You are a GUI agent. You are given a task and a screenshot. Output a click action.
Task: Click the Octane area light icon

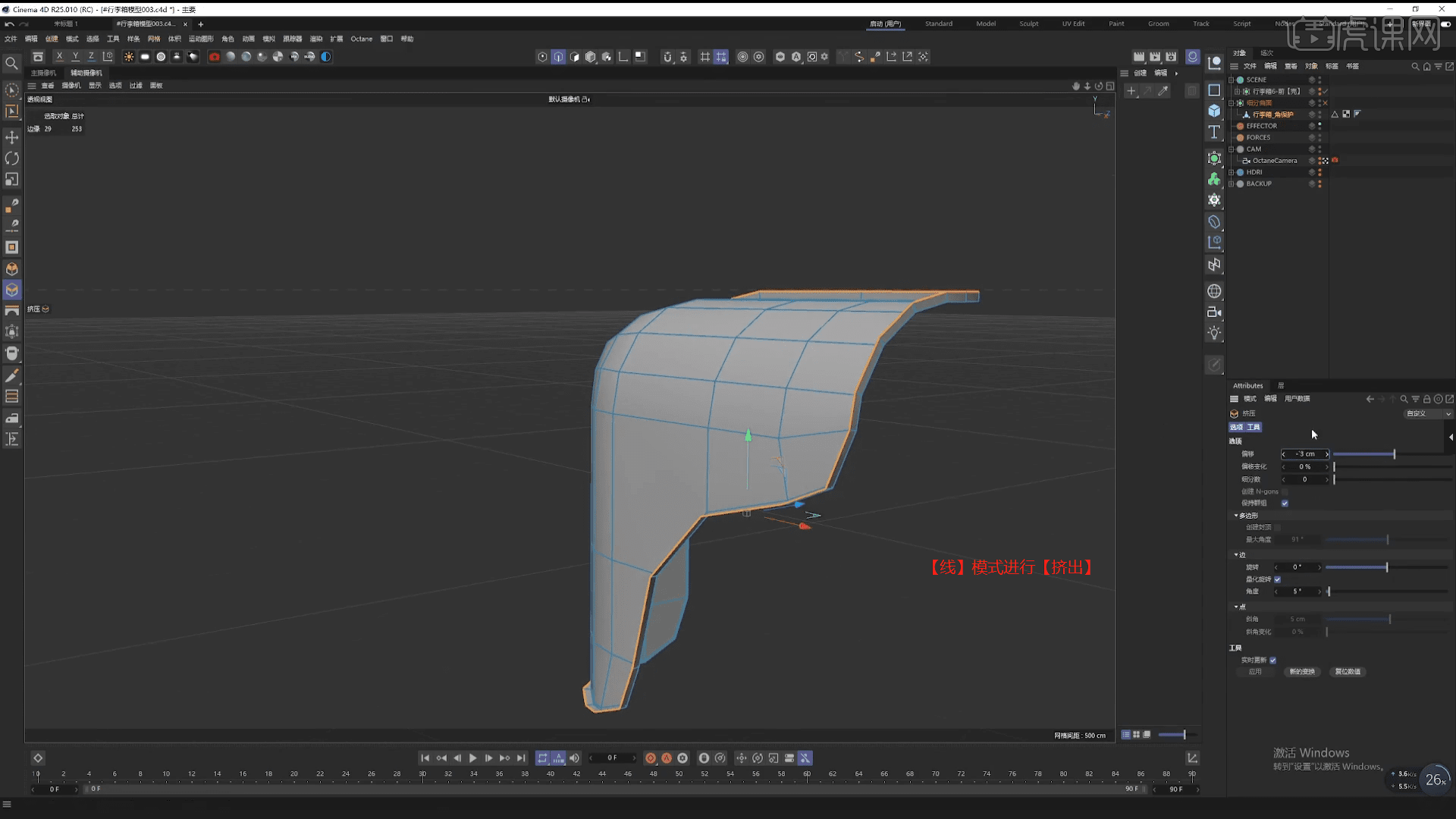pos(145,57)
